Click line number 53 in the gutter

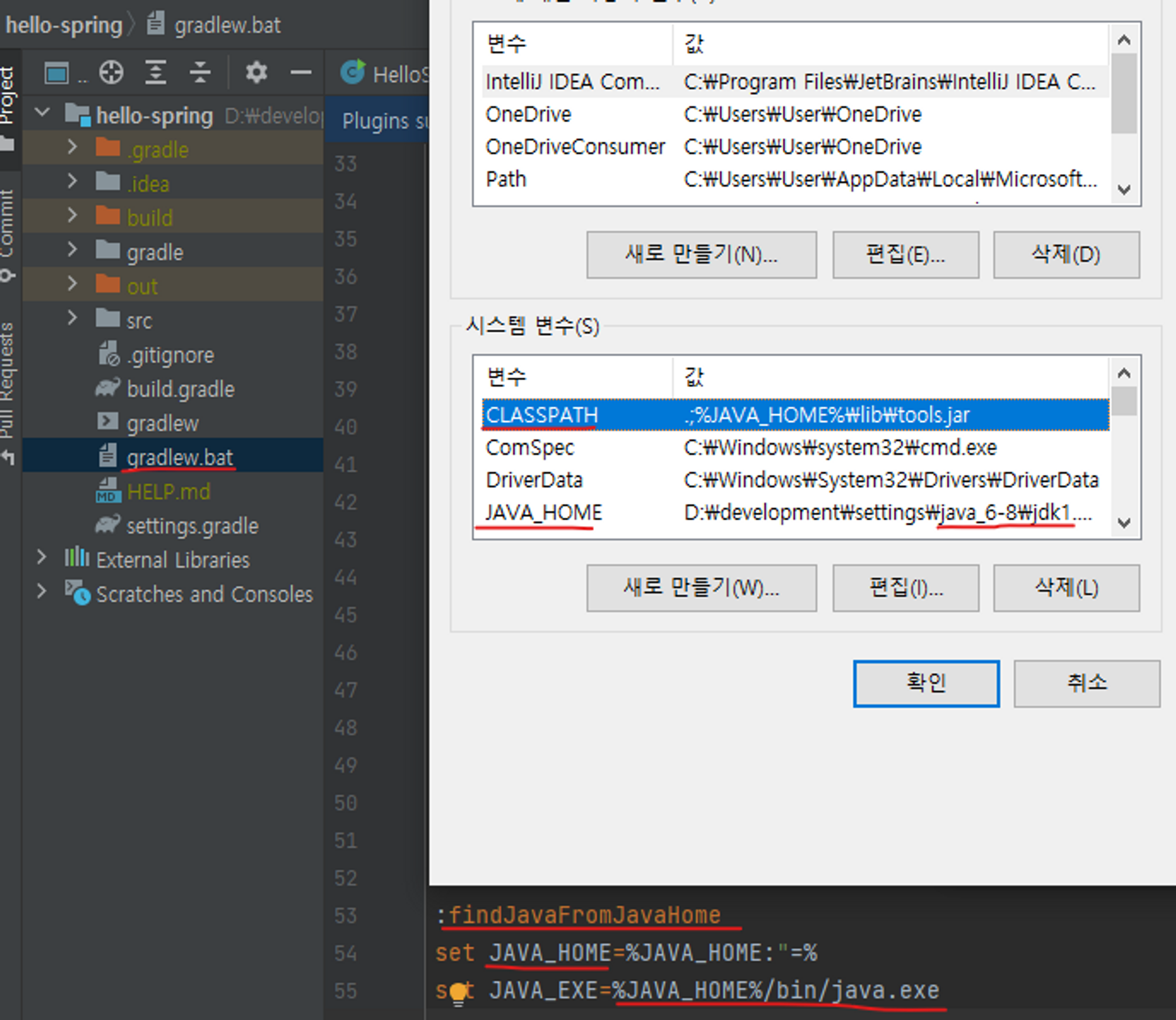(x=346, y=915)
